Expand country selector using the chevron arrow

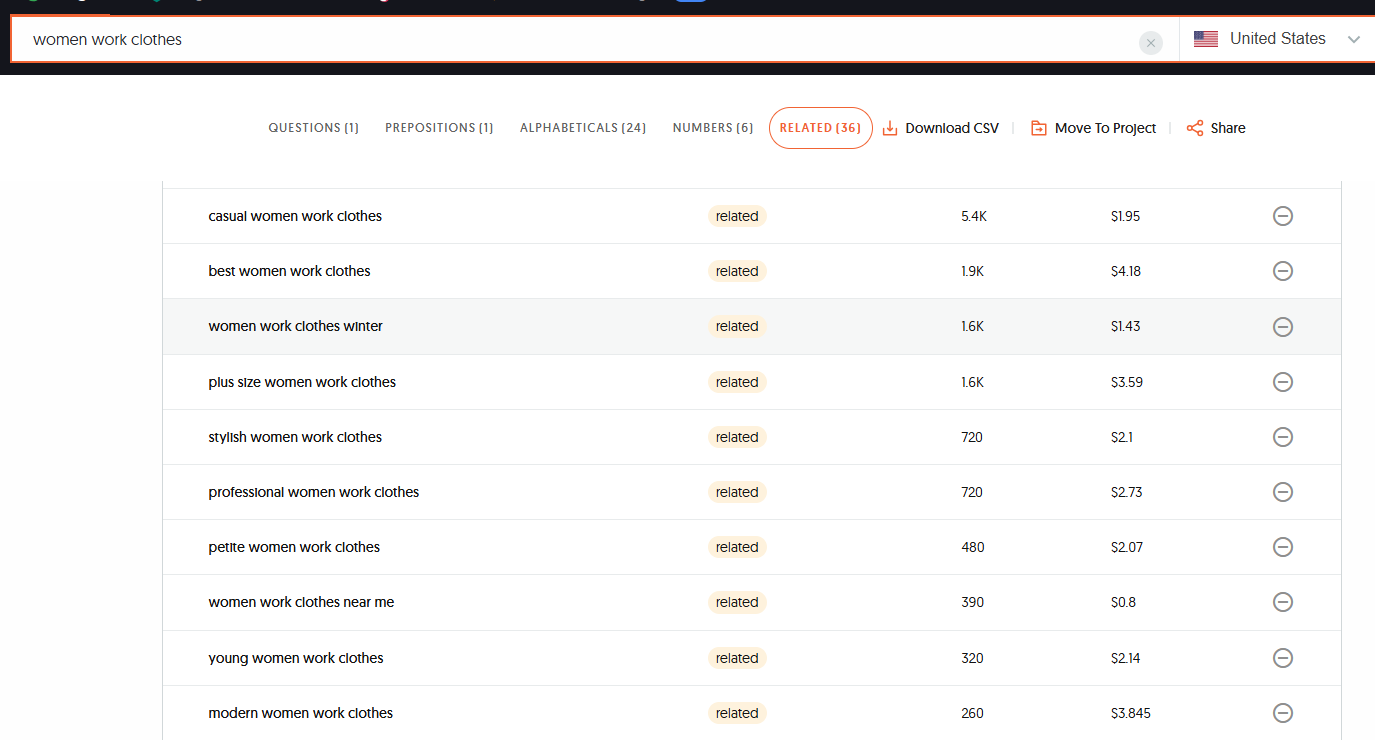[1354, 40]
